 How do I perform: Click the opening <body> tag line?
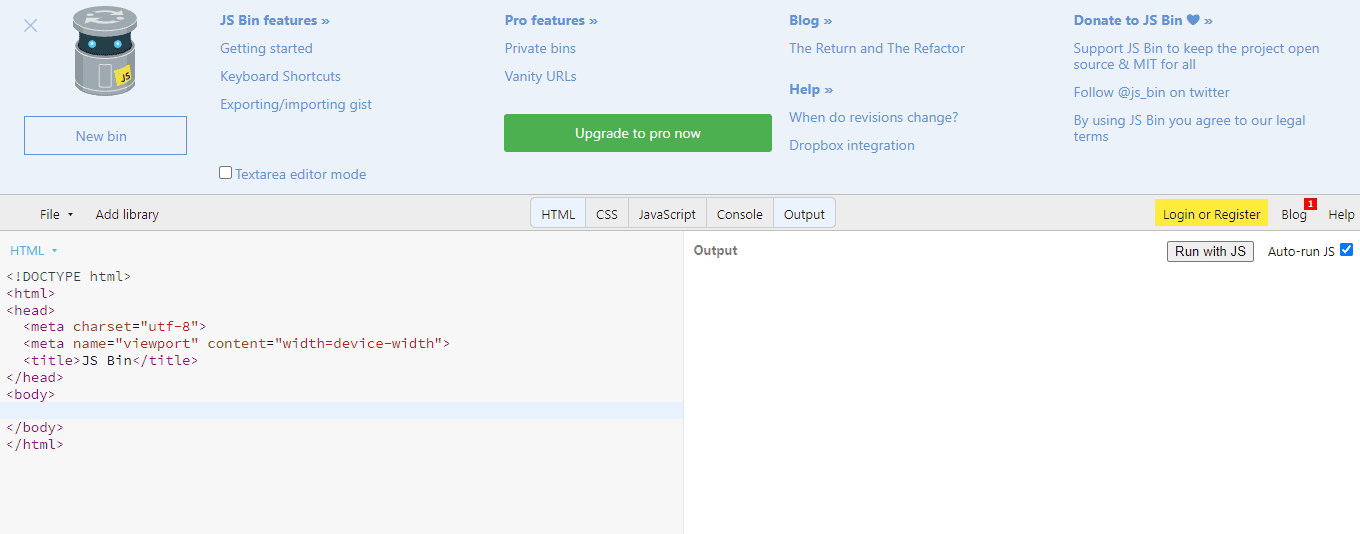[30, 394]
